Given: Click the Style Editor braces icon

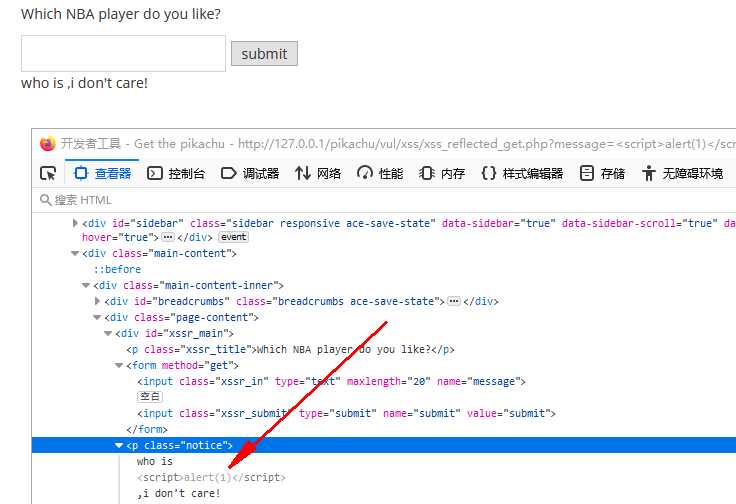Looking at the screenshot, I should [x=489, y=173].
